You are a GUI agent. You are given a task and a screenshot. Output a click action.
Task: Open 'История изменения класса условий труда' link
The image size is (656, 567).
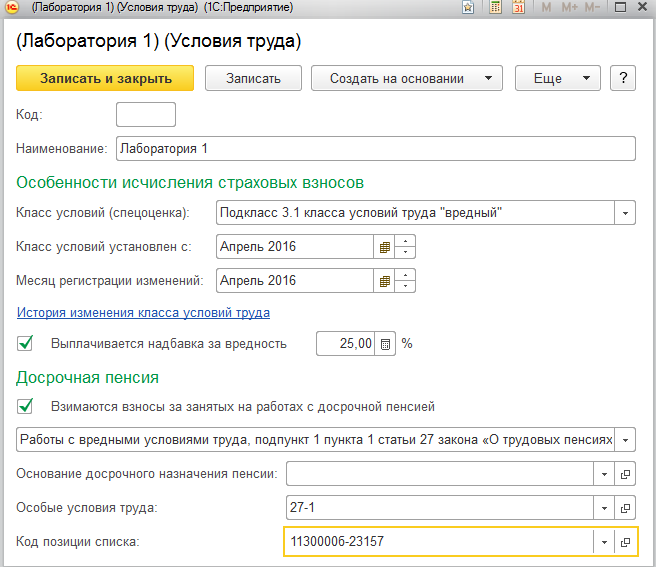143,312
